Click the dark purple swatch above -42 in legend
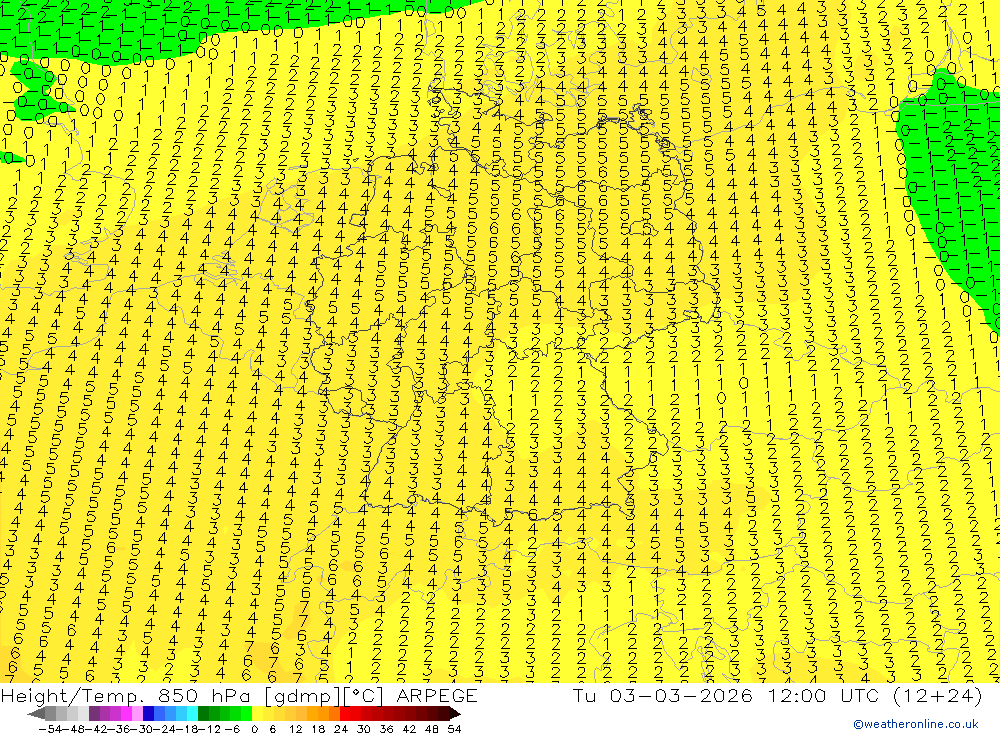The image size is (1000, 733). 94,713
